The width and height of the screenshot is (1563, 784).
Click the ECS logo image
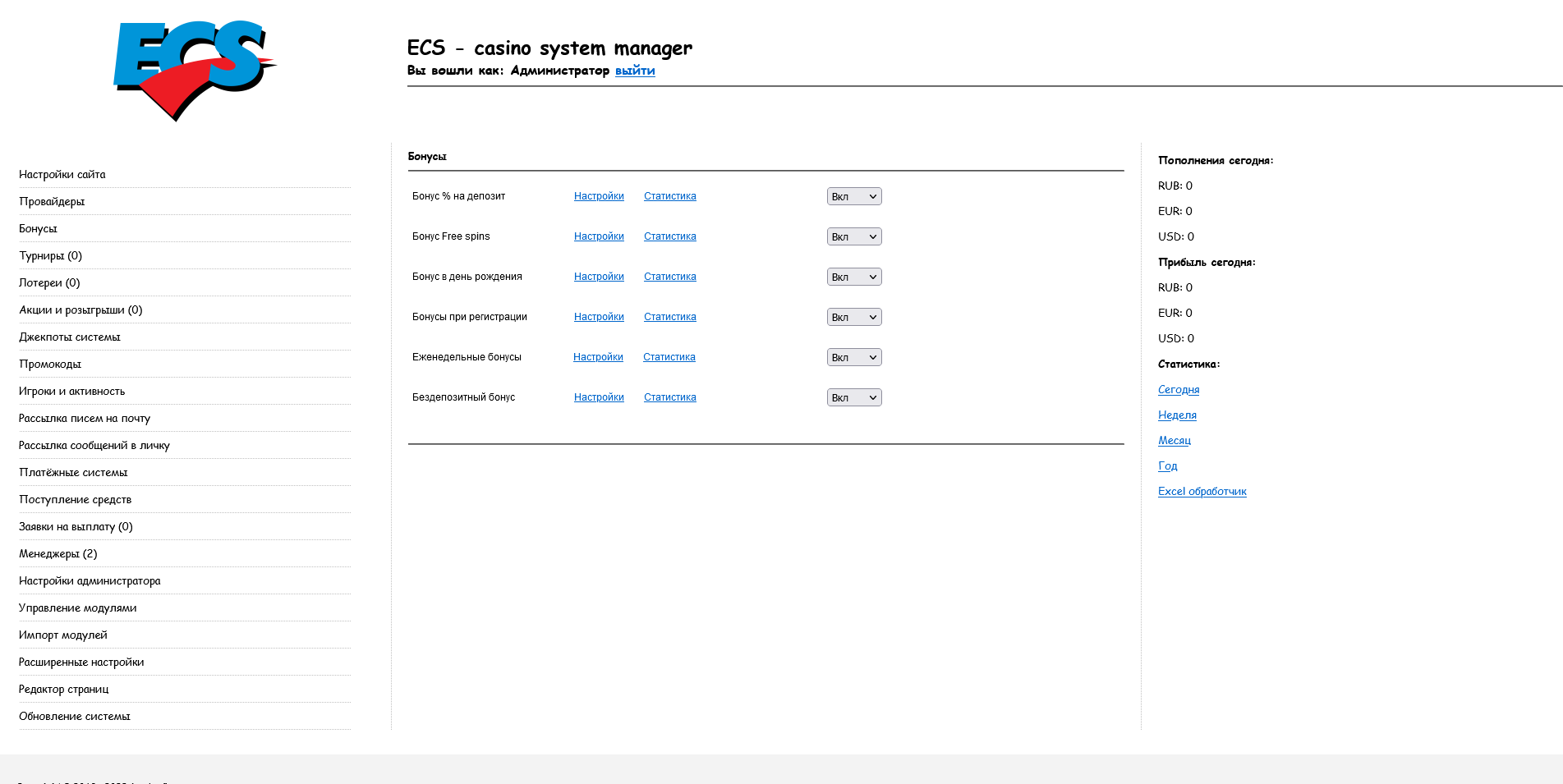coord(195,70)
